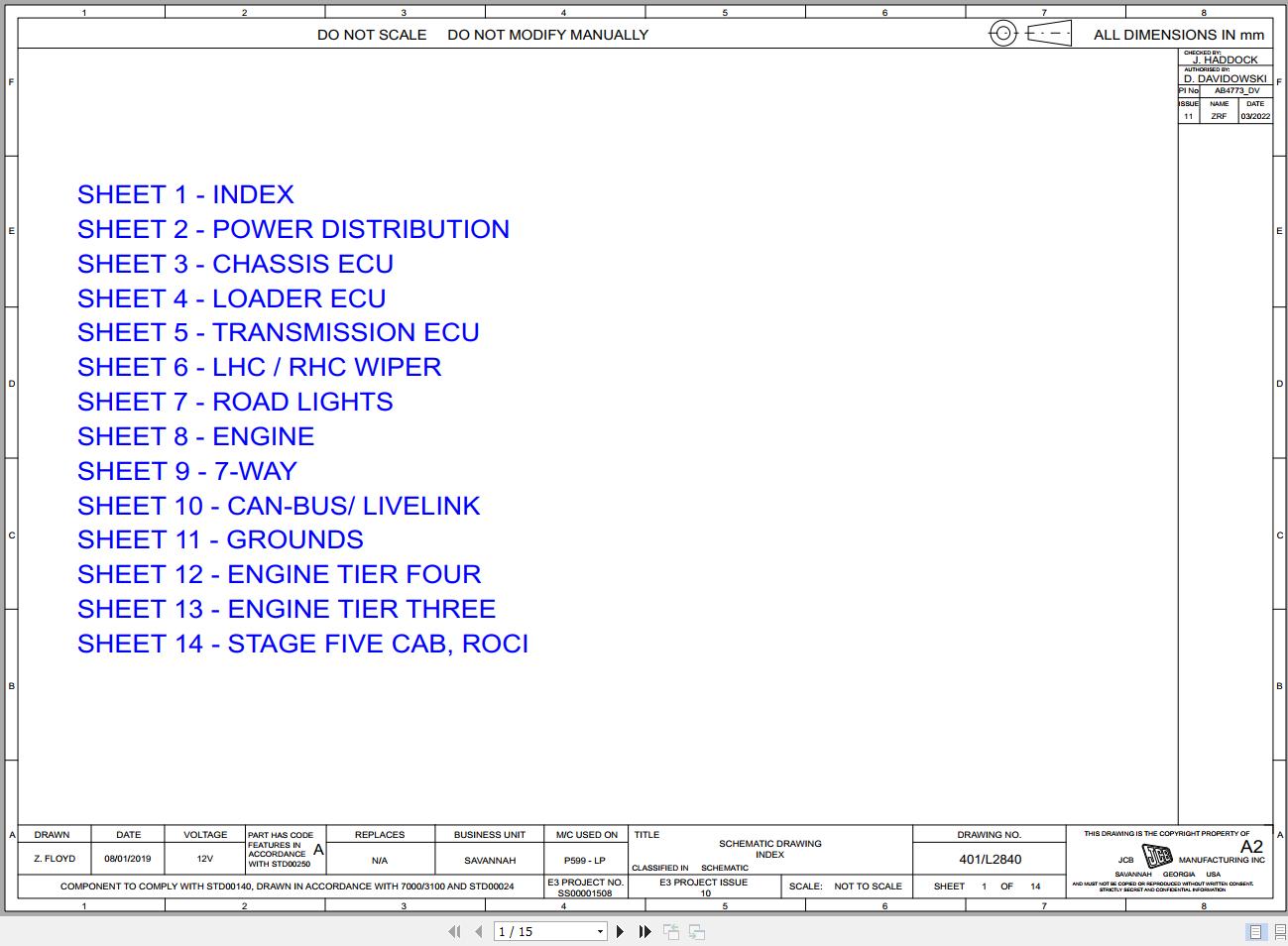Open SHEET 1 - INDEX

185,194
